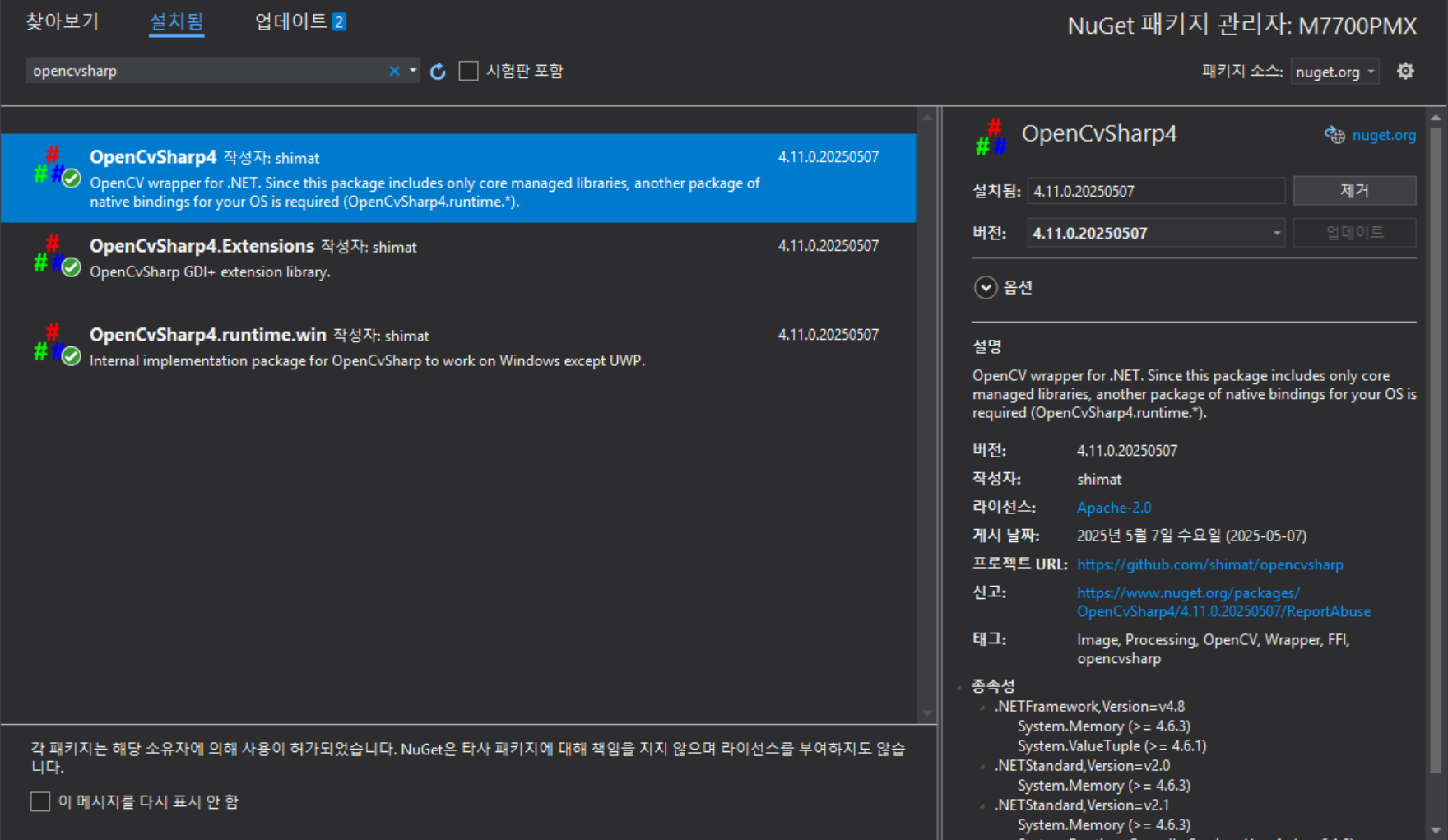This screenshot has height=840, width=1448.
Task: Click the package list vertical scrollbar
Action: click(927, 415)
